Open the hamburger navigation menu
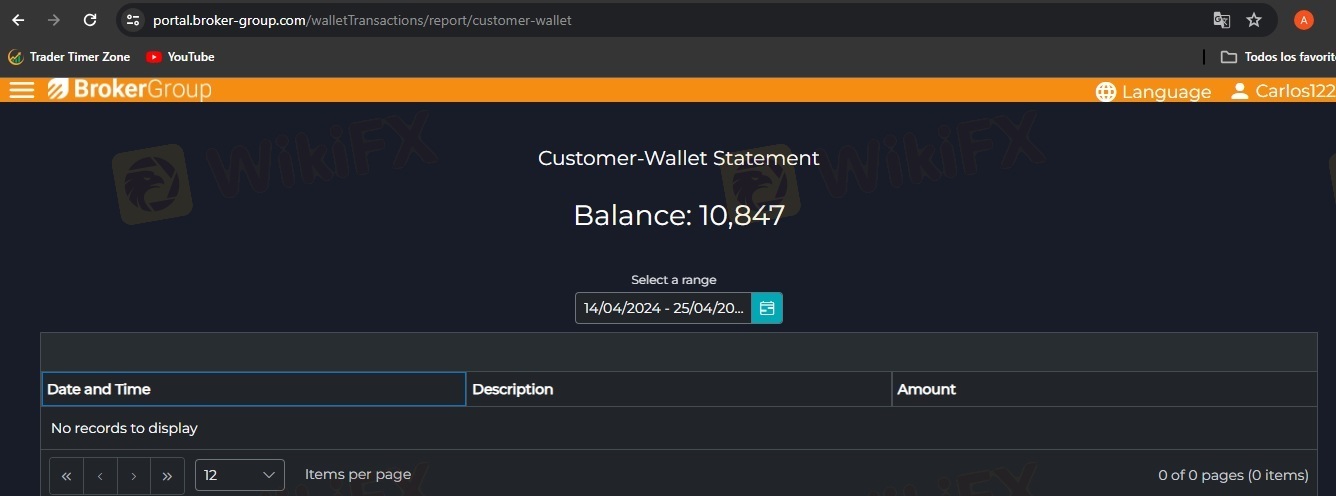 21,90
